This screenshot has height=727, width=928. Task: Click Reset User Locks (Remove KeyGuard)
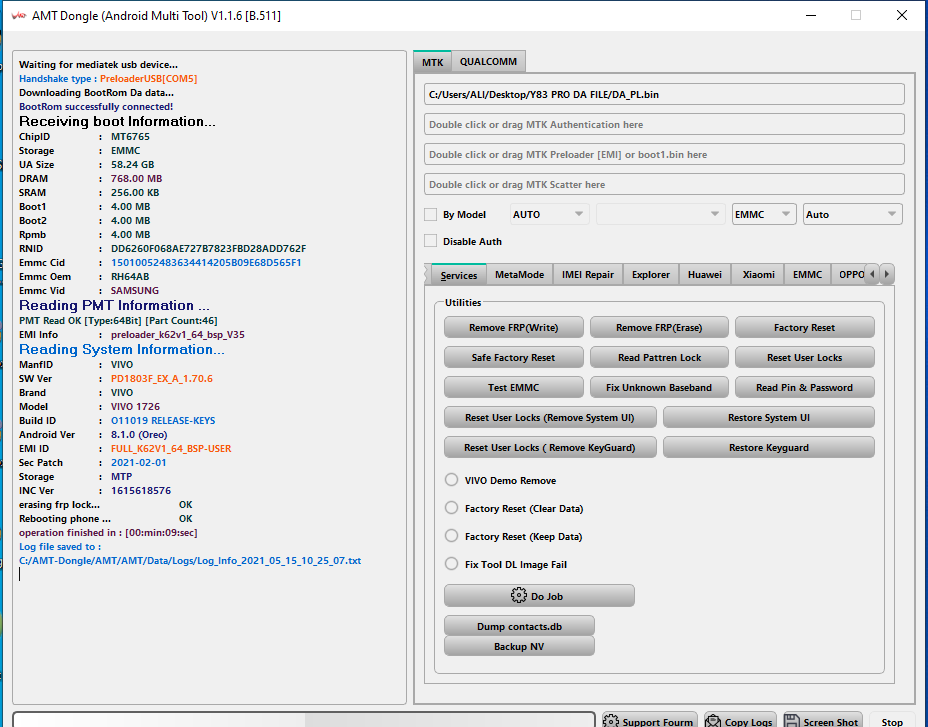click(550, 448)
